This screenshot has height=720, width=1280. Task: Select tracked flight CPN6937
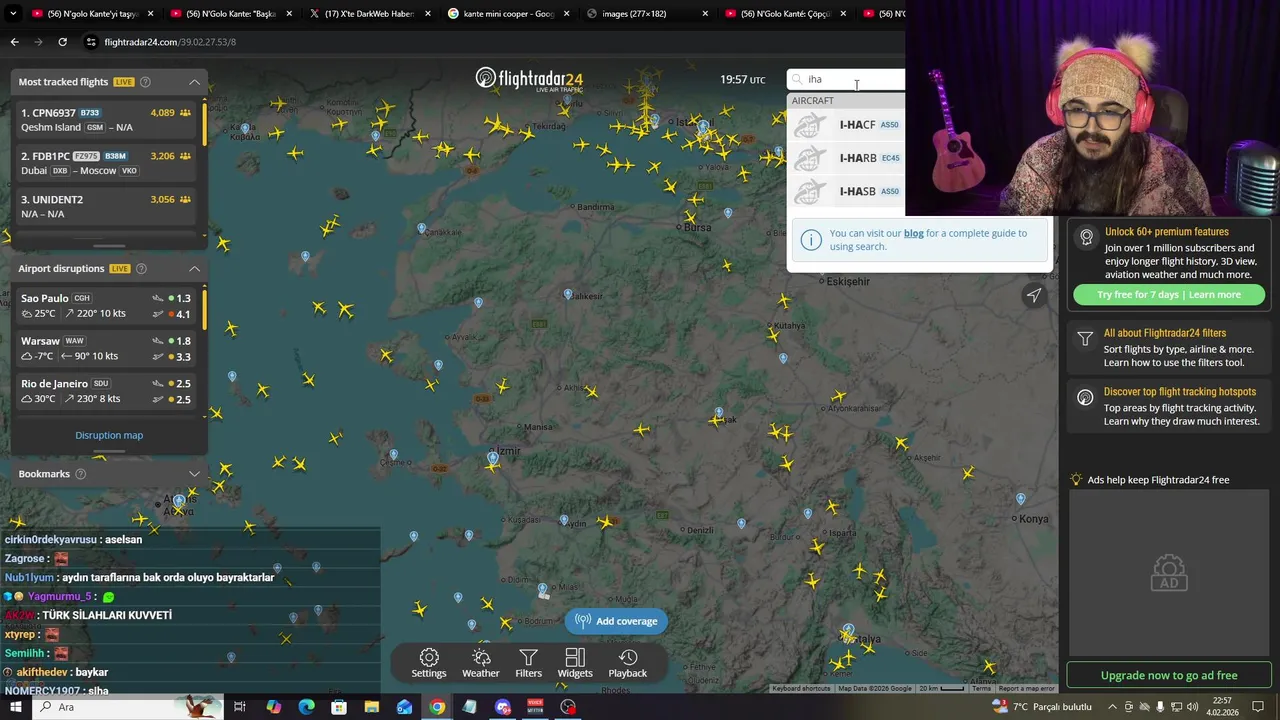tap(107, 120)
